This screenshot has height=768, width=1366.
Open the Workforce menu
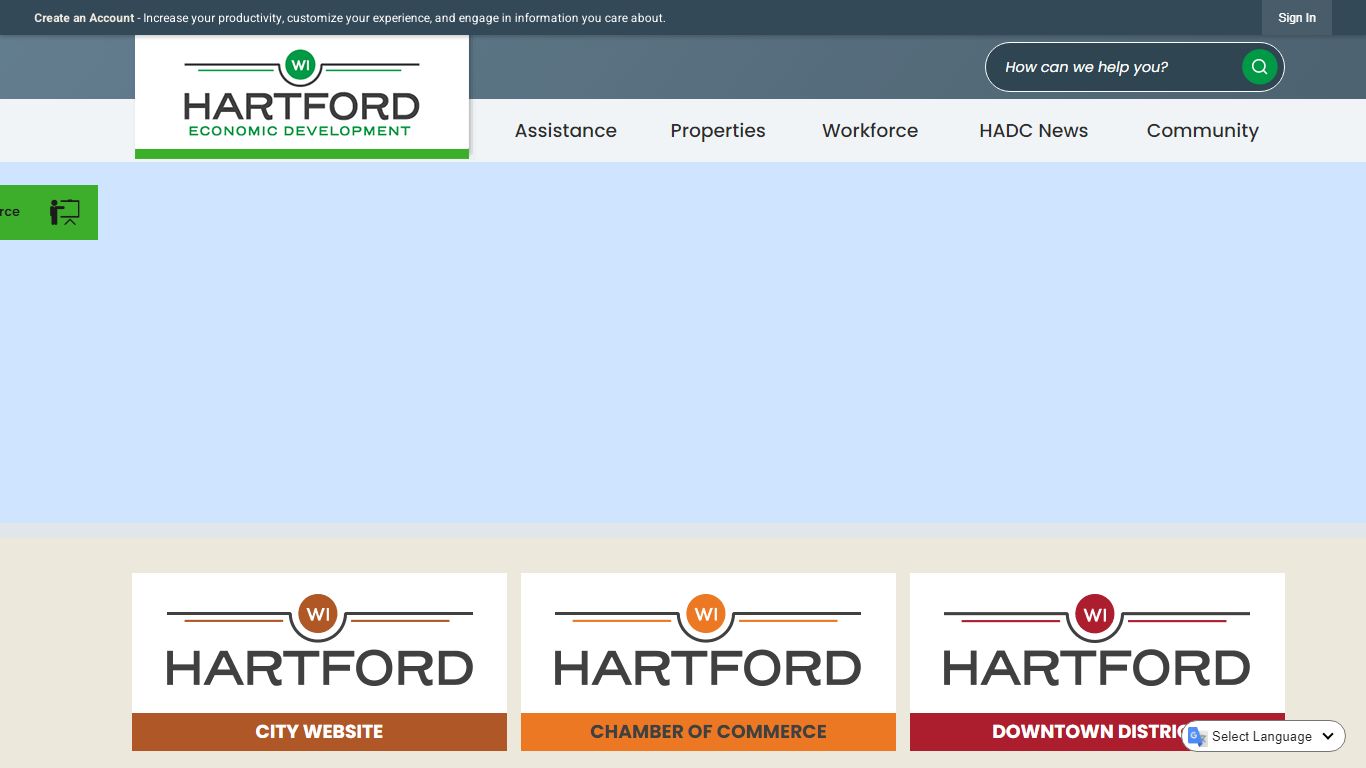870,131
